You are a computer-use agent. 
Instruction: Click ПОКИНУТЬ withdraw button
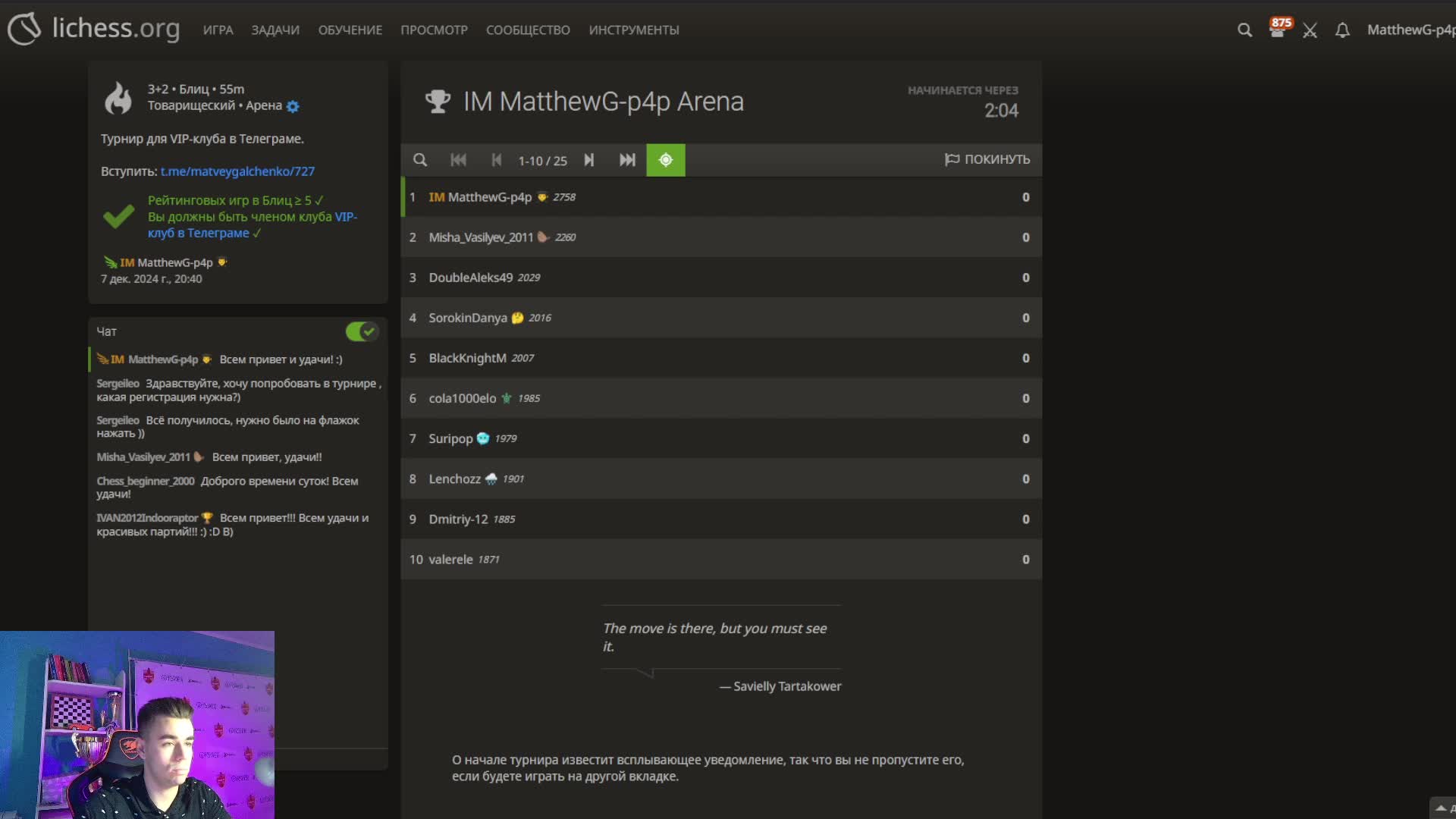(x=987, y=159)
